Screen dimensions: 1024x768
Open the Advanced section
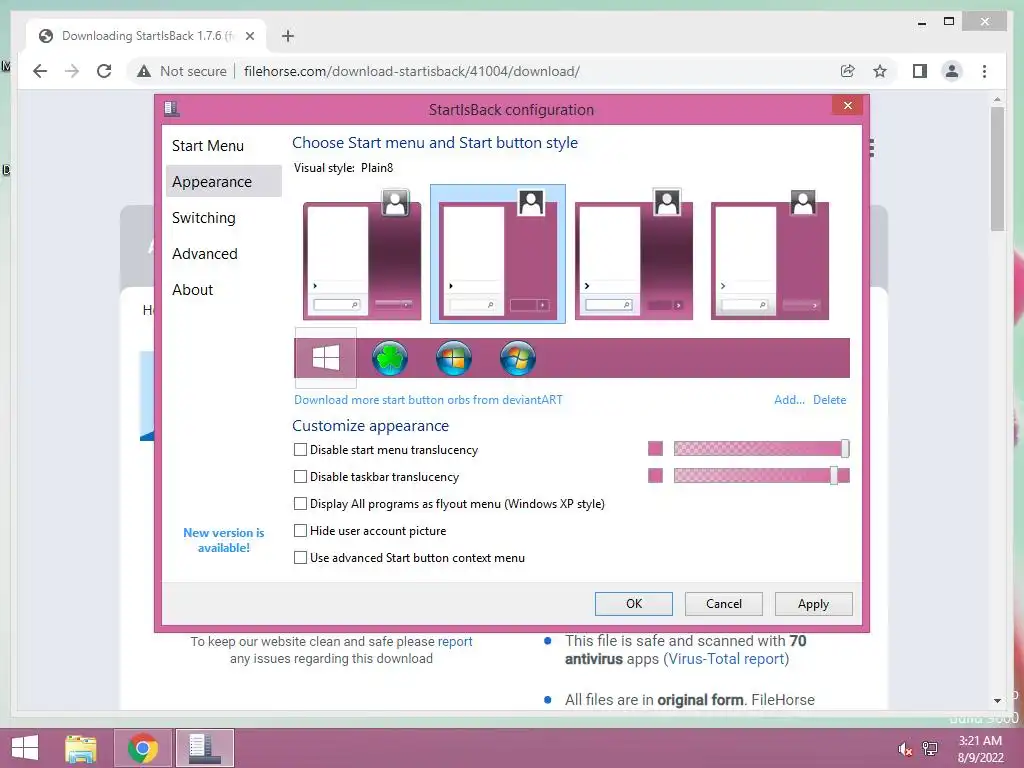coord(223,253)
